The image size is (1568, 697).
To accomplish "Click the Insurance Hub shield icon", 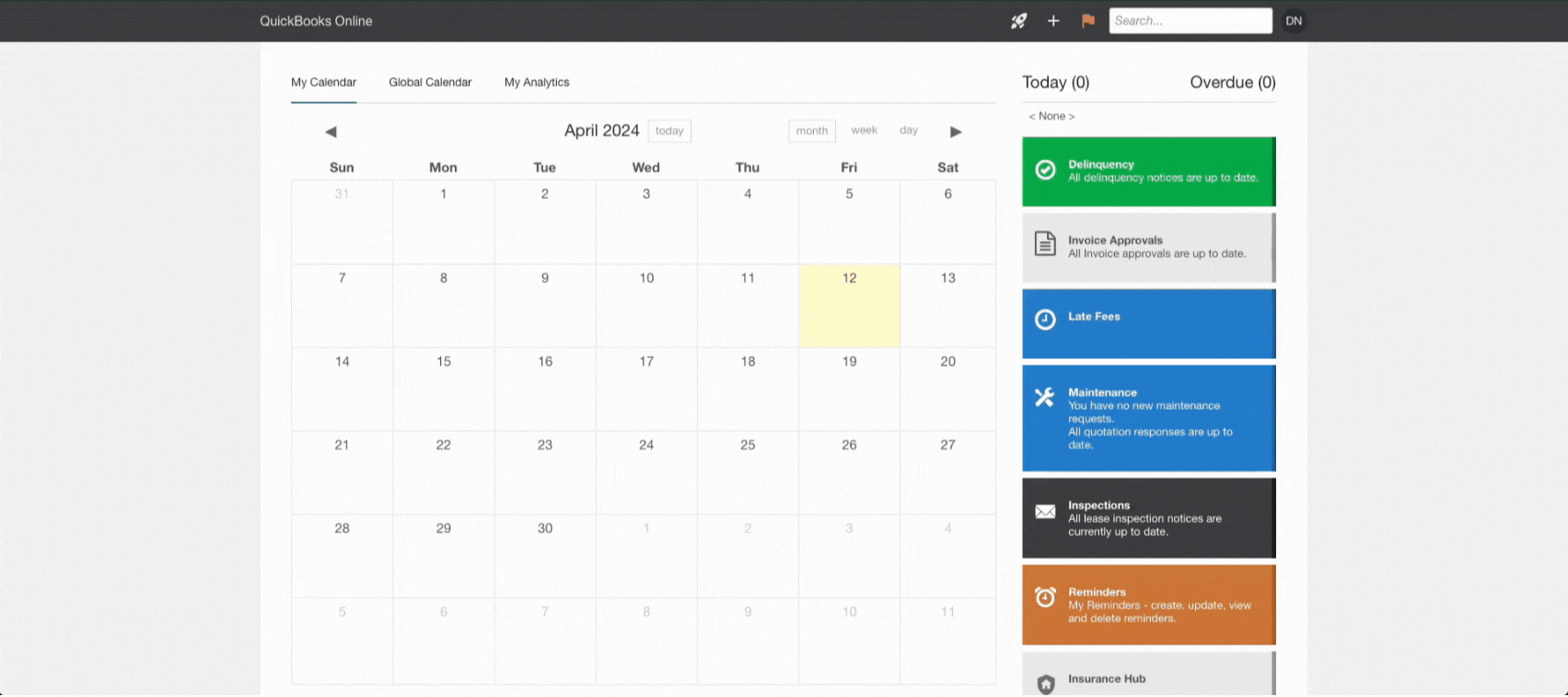I will click(x=1045, y=684).
